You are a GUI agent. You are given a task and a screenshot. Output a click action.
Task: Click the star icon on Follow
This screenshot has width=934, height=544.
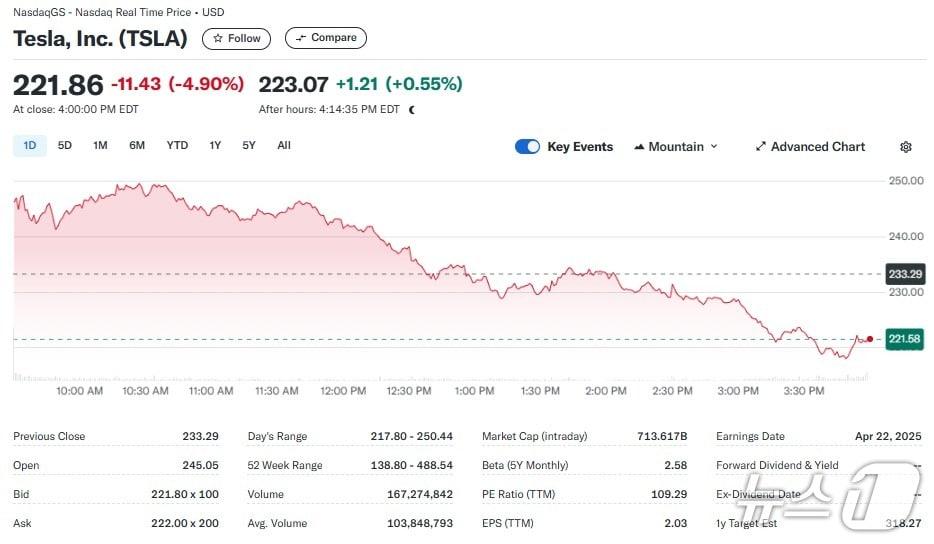point(218,38)
